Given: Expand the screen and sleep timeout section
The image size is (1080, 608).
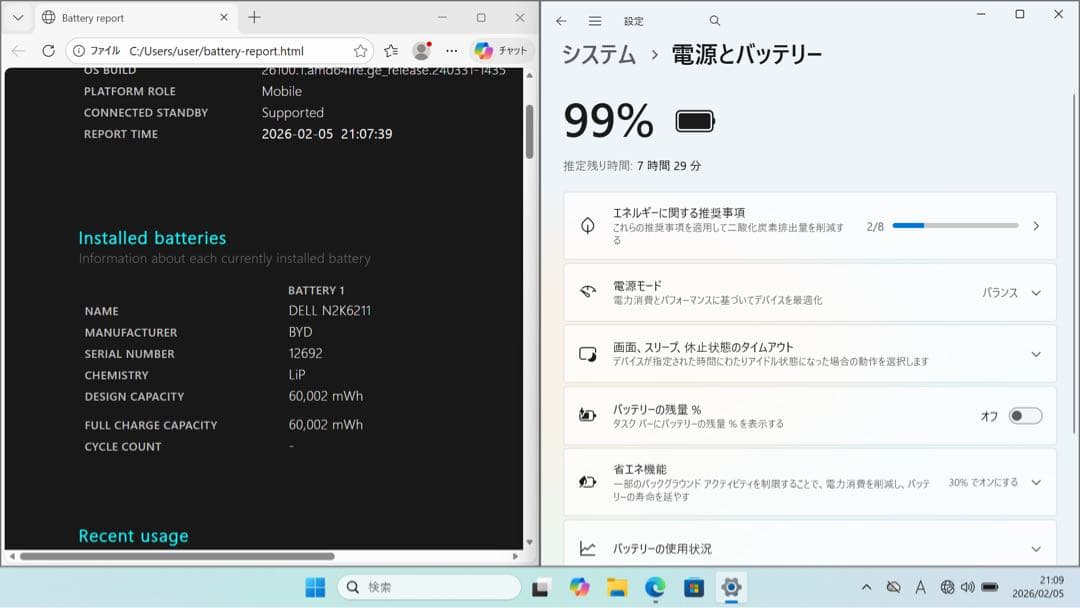Looking at the screenshot, I should point(1037,354).
